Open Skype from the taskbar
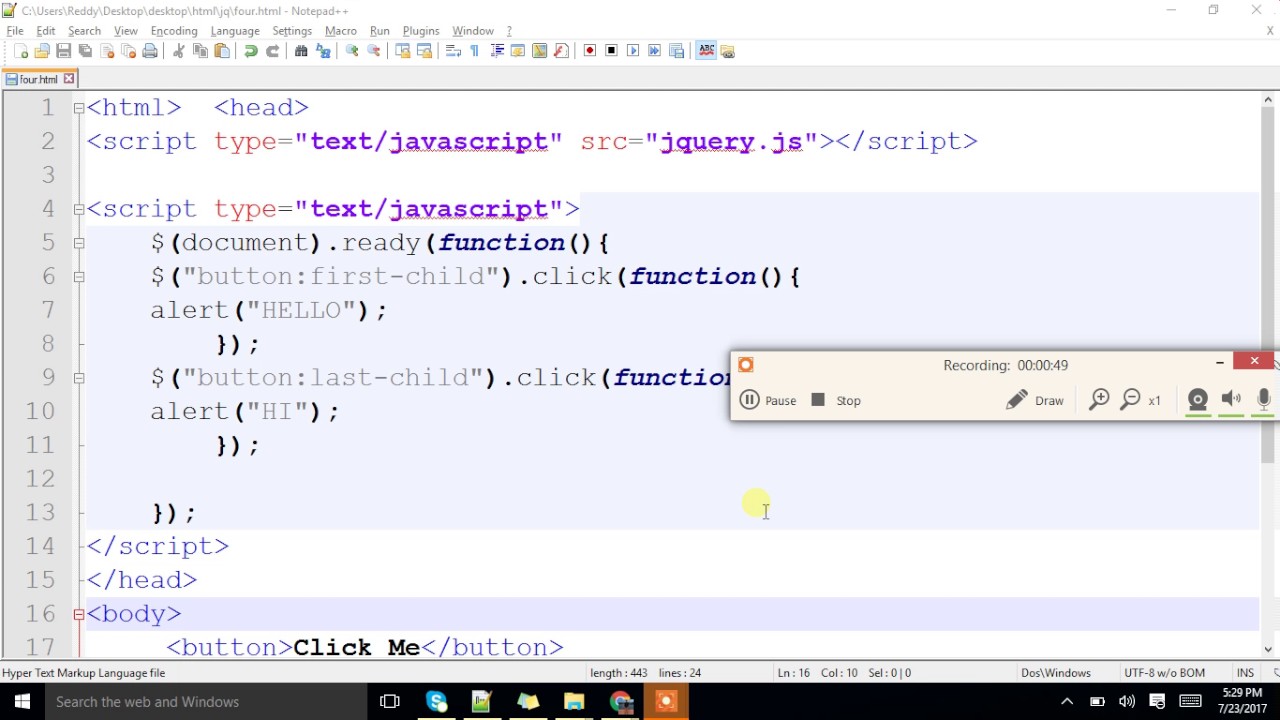Viewport: 1280px width, 720px height. (x=437, y=701)
